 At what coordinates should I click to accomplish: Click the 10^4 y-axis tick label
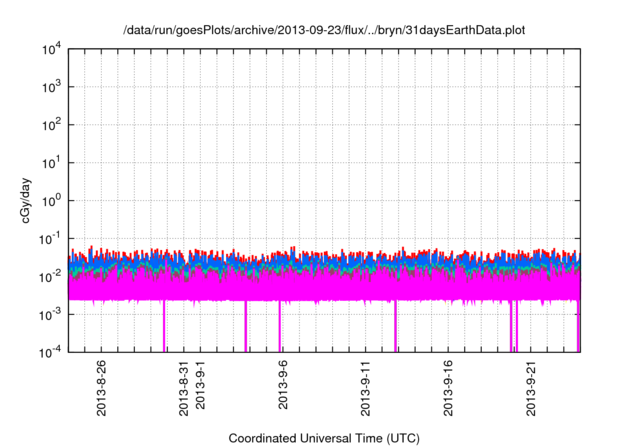click(x=53, y=50)
